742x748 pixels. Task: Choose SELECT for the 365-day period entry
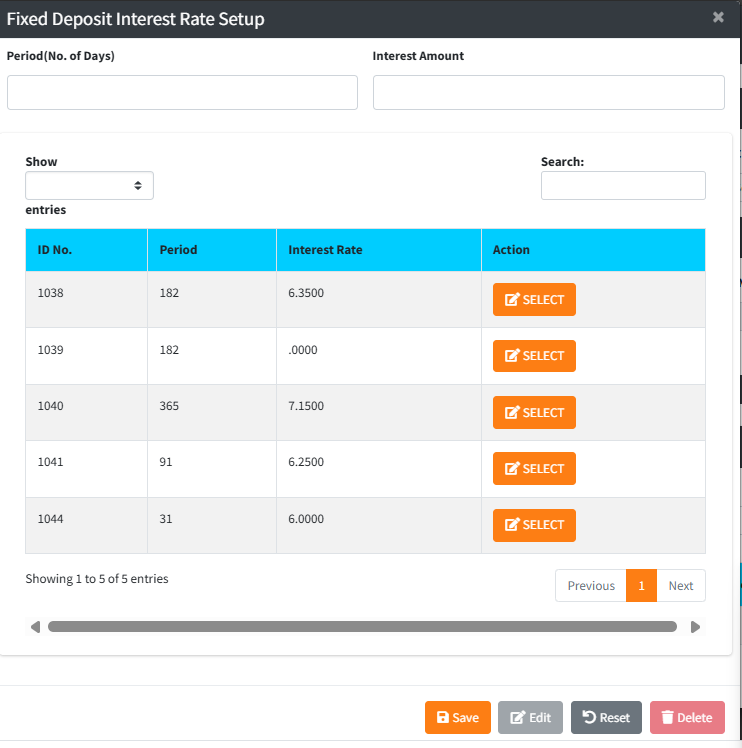(x=534, y=413)
